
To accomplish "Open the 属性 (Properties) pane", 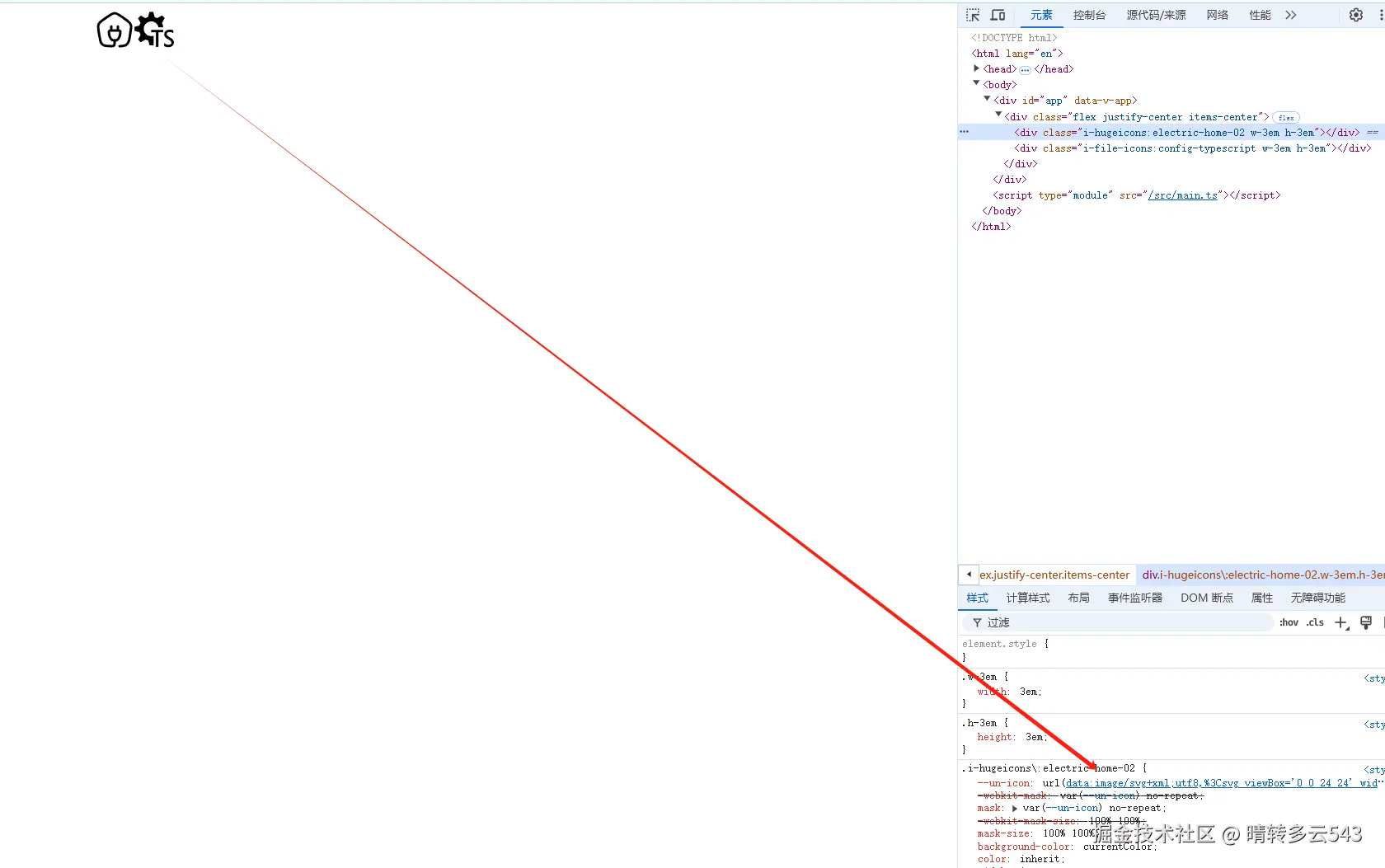I will [x=1261, y=598].
